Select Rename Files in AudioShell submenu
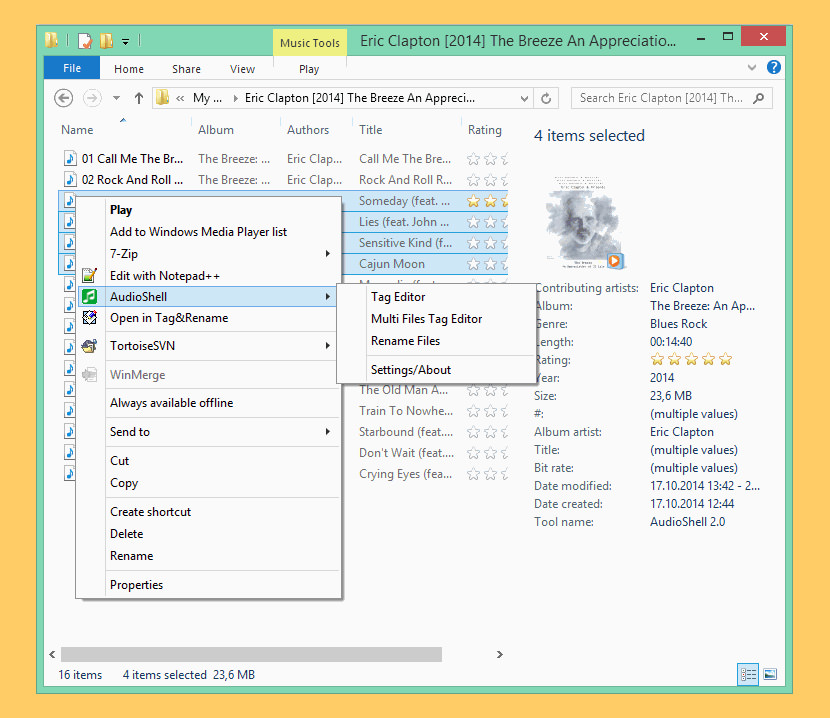The height and width of the screenshot is (718, 830). tap(405, 341)
